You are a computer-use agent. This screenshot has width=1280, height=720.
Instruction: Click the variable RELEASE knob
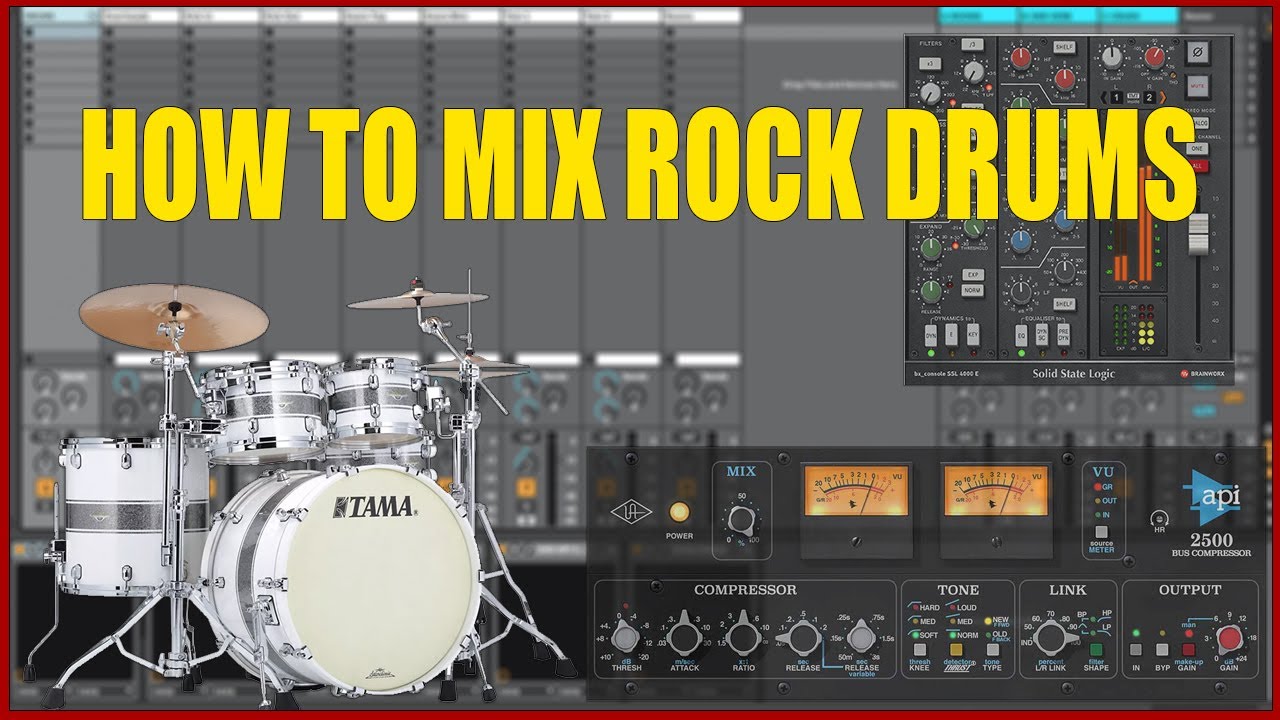[x=860, y=637]
